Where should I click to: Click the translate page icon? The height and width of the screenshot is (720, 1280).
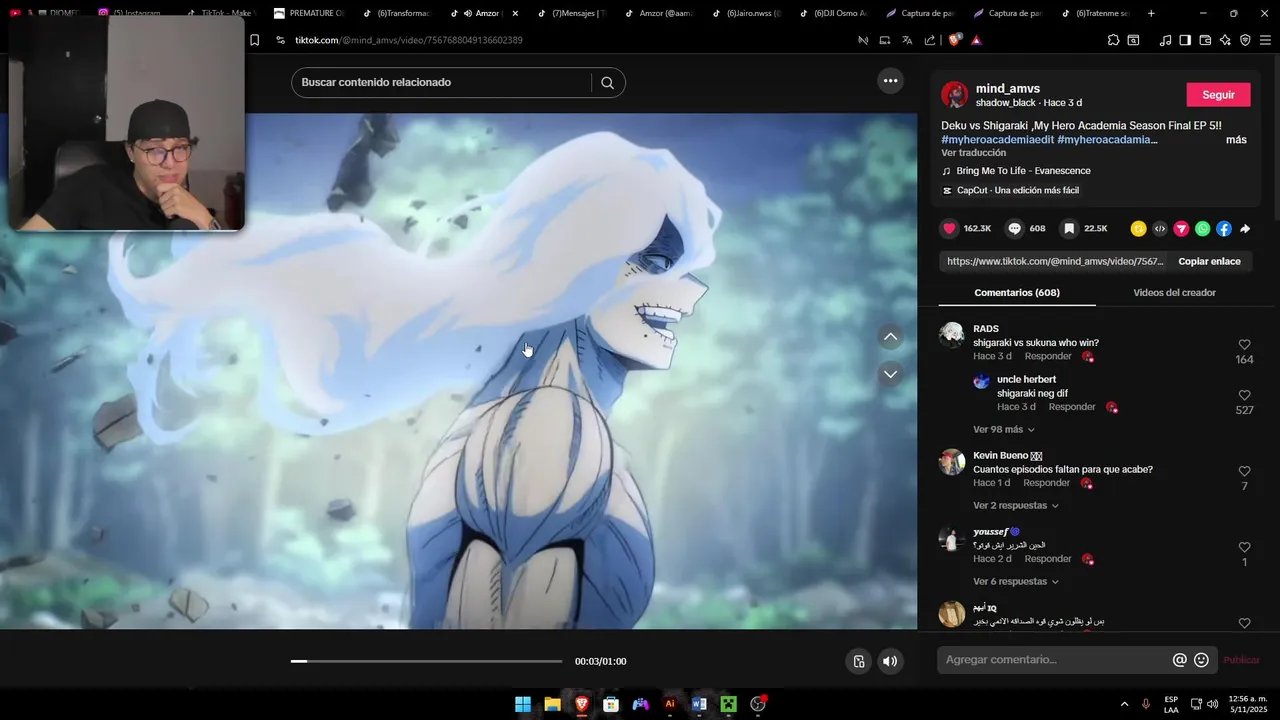click(907, 40)
